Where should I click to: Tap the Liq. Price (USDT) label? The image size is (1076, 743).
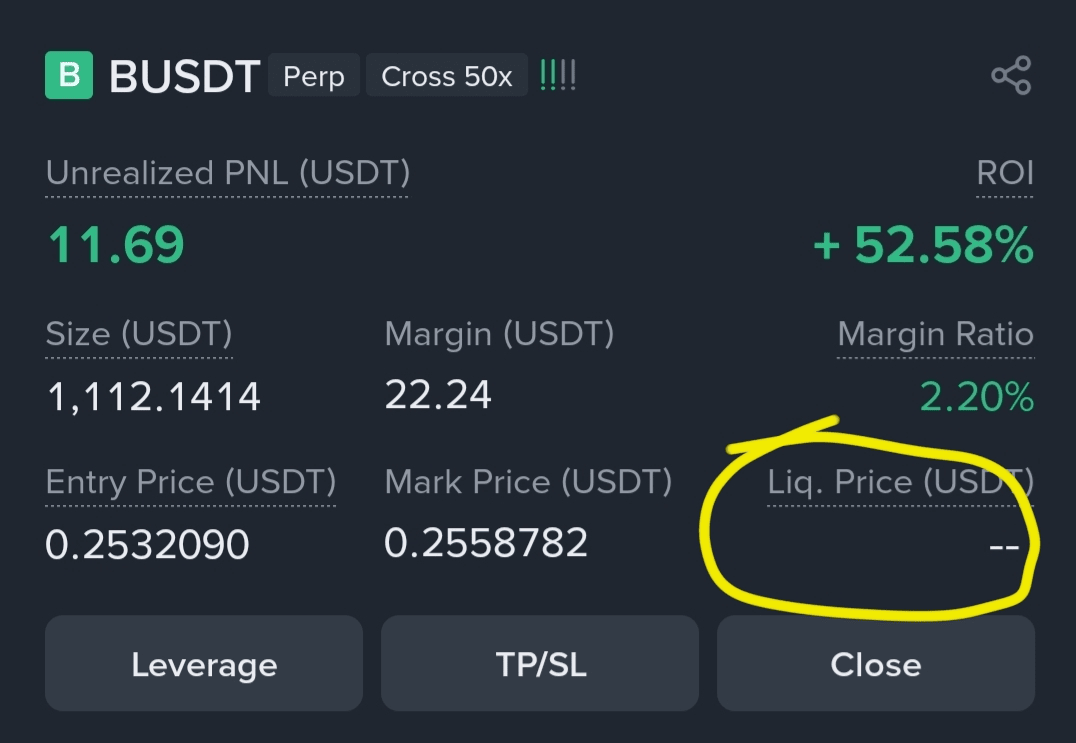click(x=899, y=483)
